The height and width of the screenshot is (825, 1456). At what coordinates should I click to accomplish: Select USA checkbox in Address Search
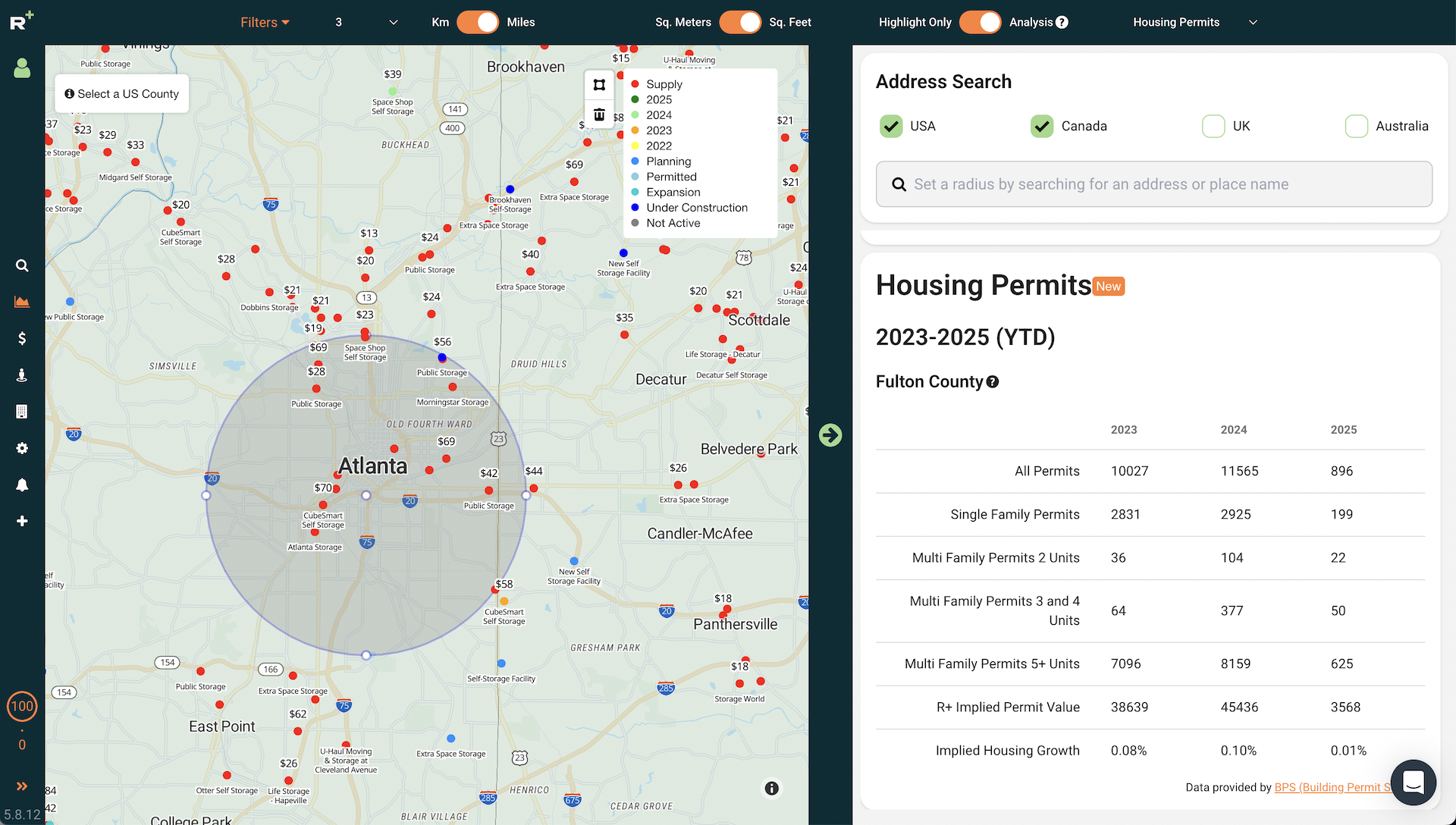coord(890,126)
